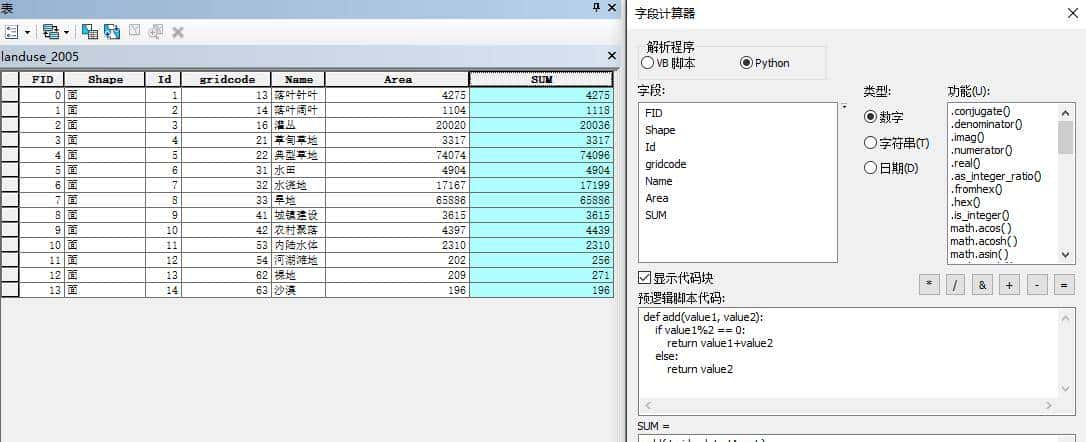
Task: Click the Area column header
Action: click(398, 80)
